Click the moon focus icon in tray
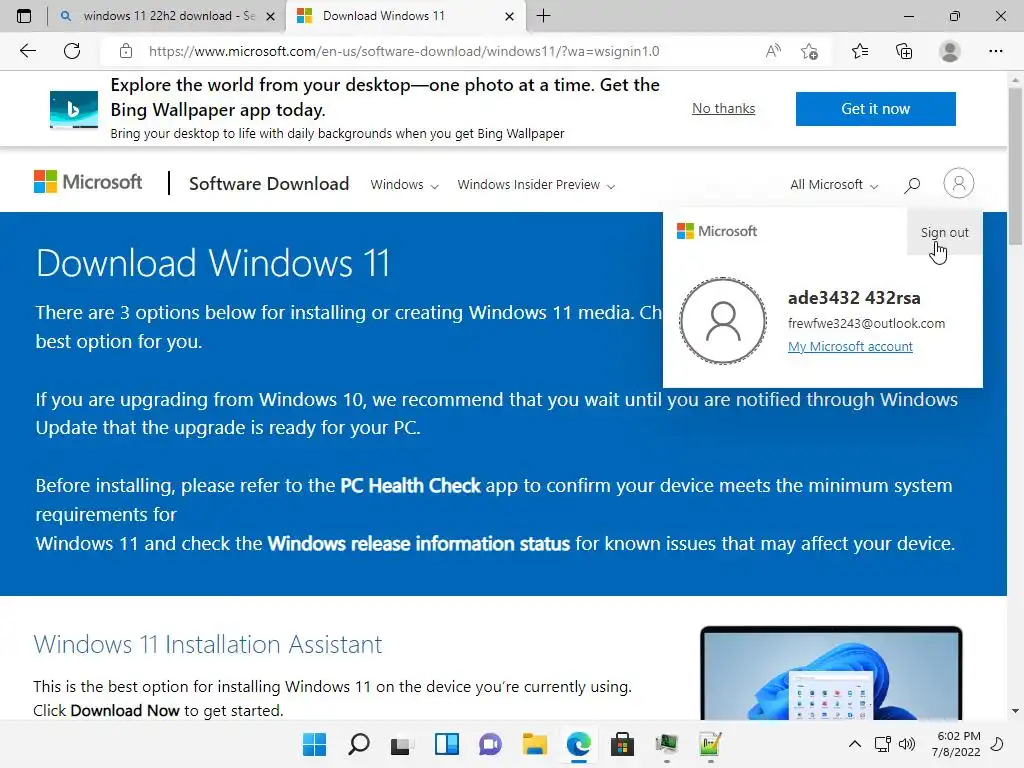This screenshot has width=1024, height=768. 997,744
